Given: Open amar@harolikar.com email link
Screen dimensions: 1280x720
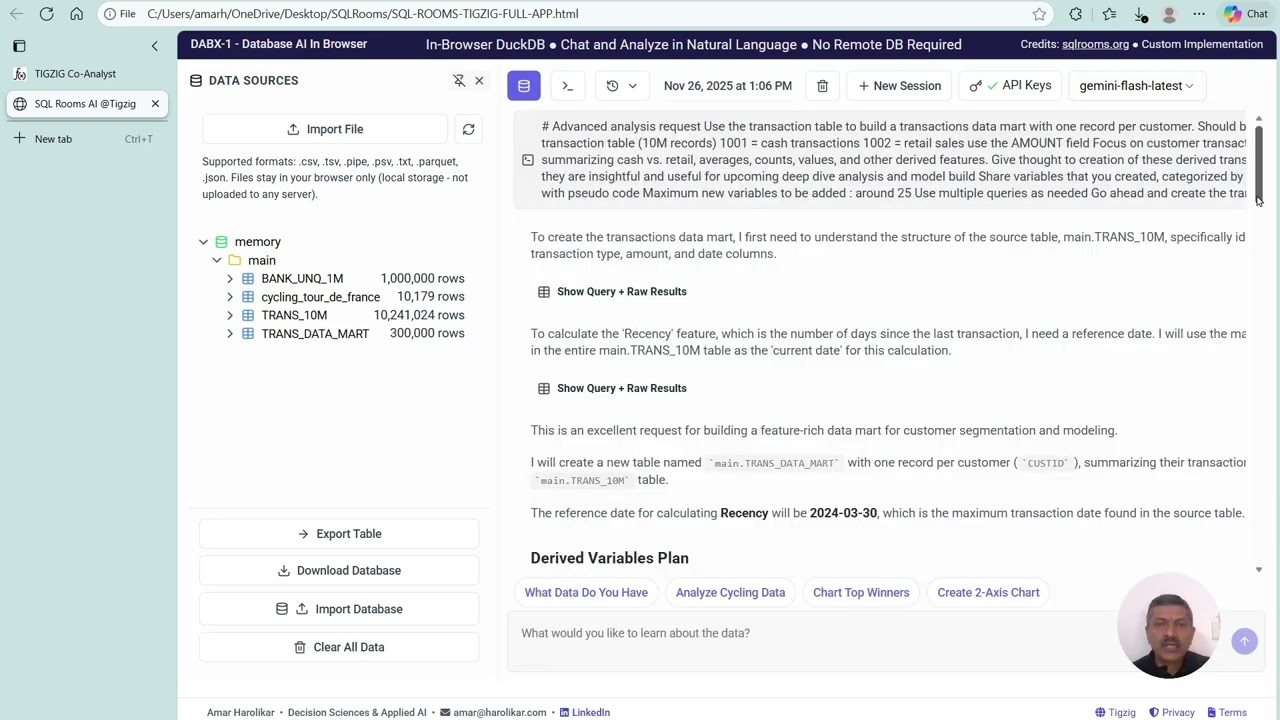Looking at the screenshot, I should (x=493, y=713).
